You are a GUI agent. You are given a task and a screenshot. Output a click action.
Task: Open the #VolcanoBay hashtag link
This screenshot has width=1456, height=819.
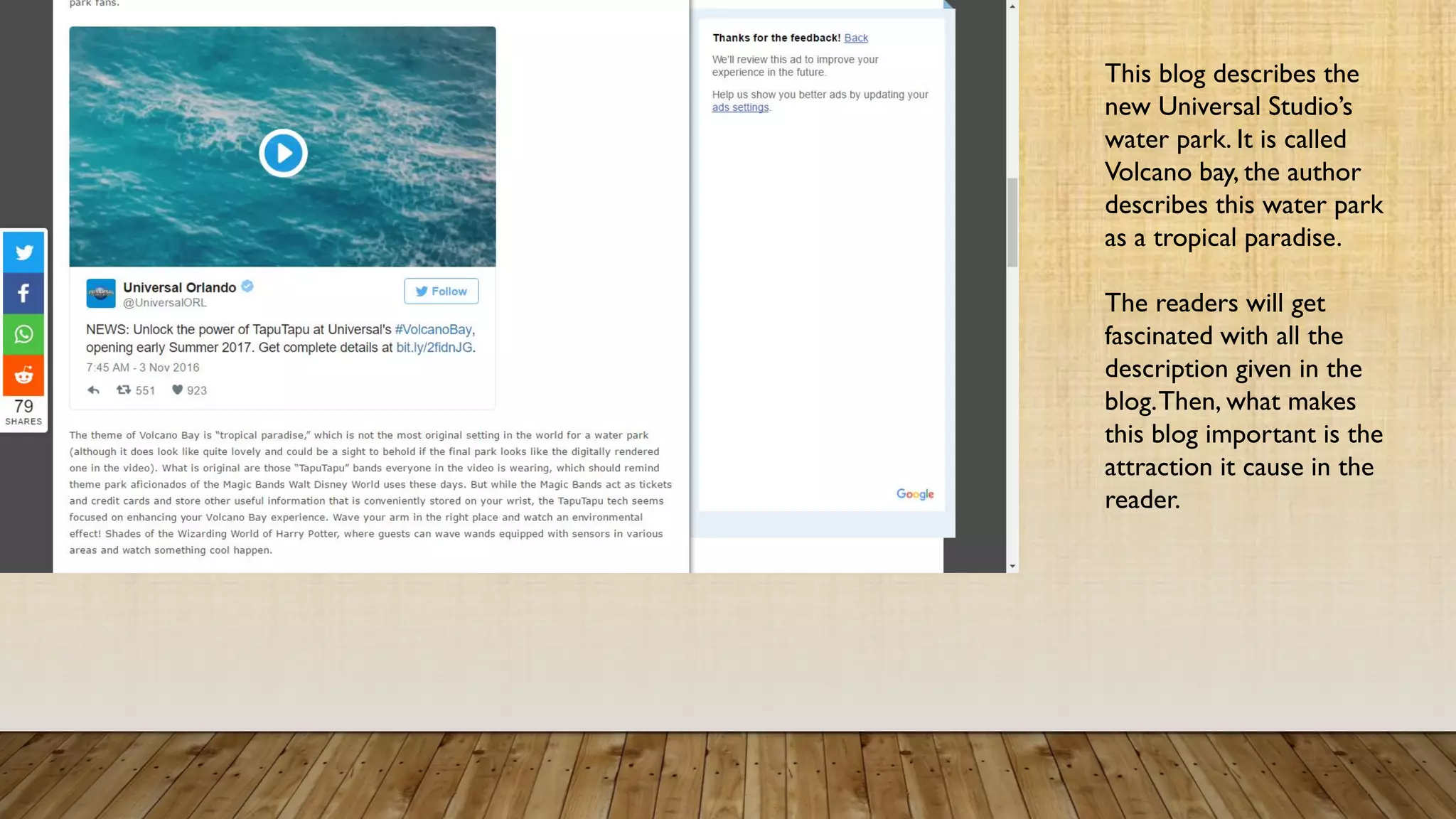(x=433, y=329)
